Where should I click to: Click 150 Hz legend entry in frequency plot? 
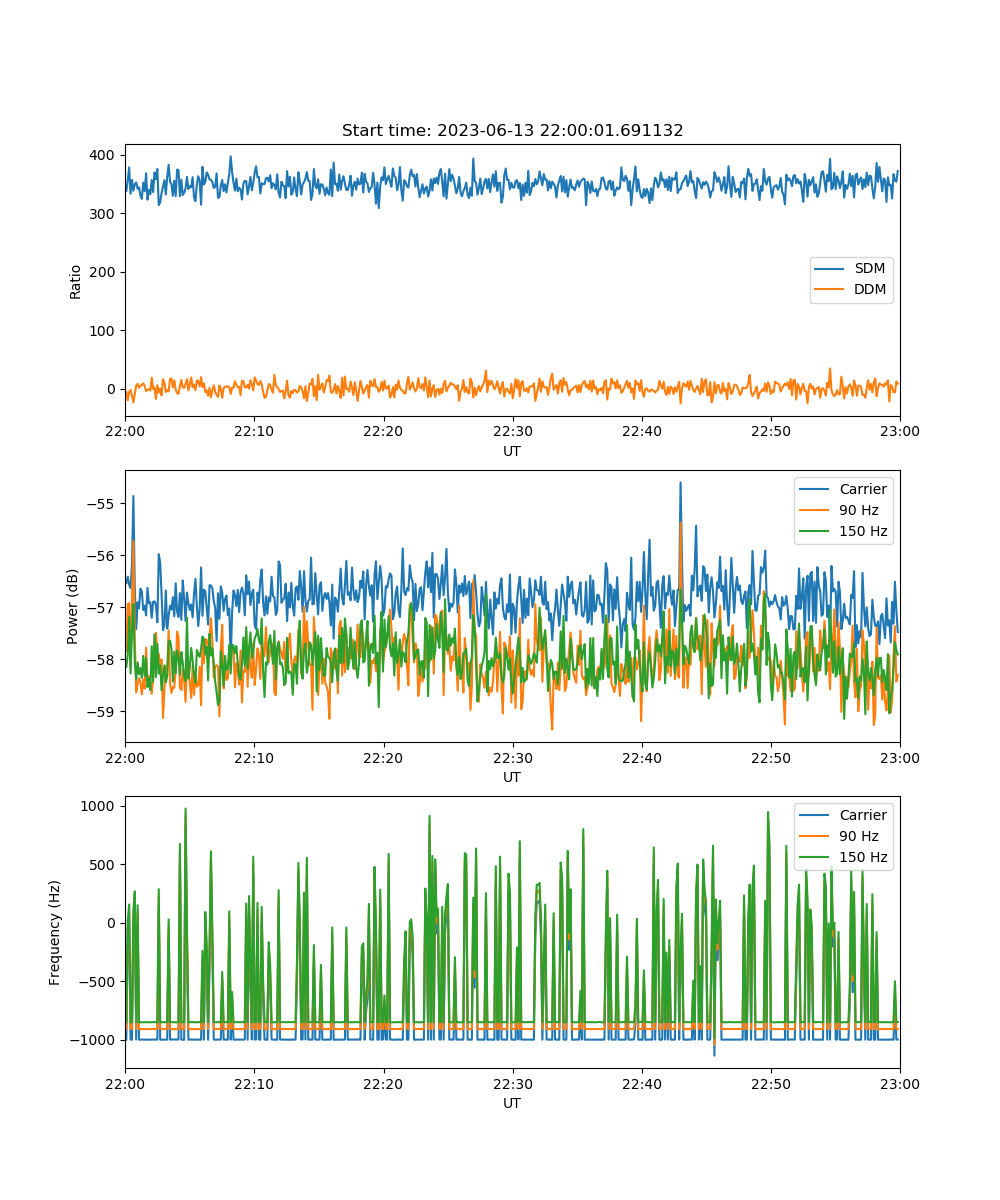pos(843,857)
